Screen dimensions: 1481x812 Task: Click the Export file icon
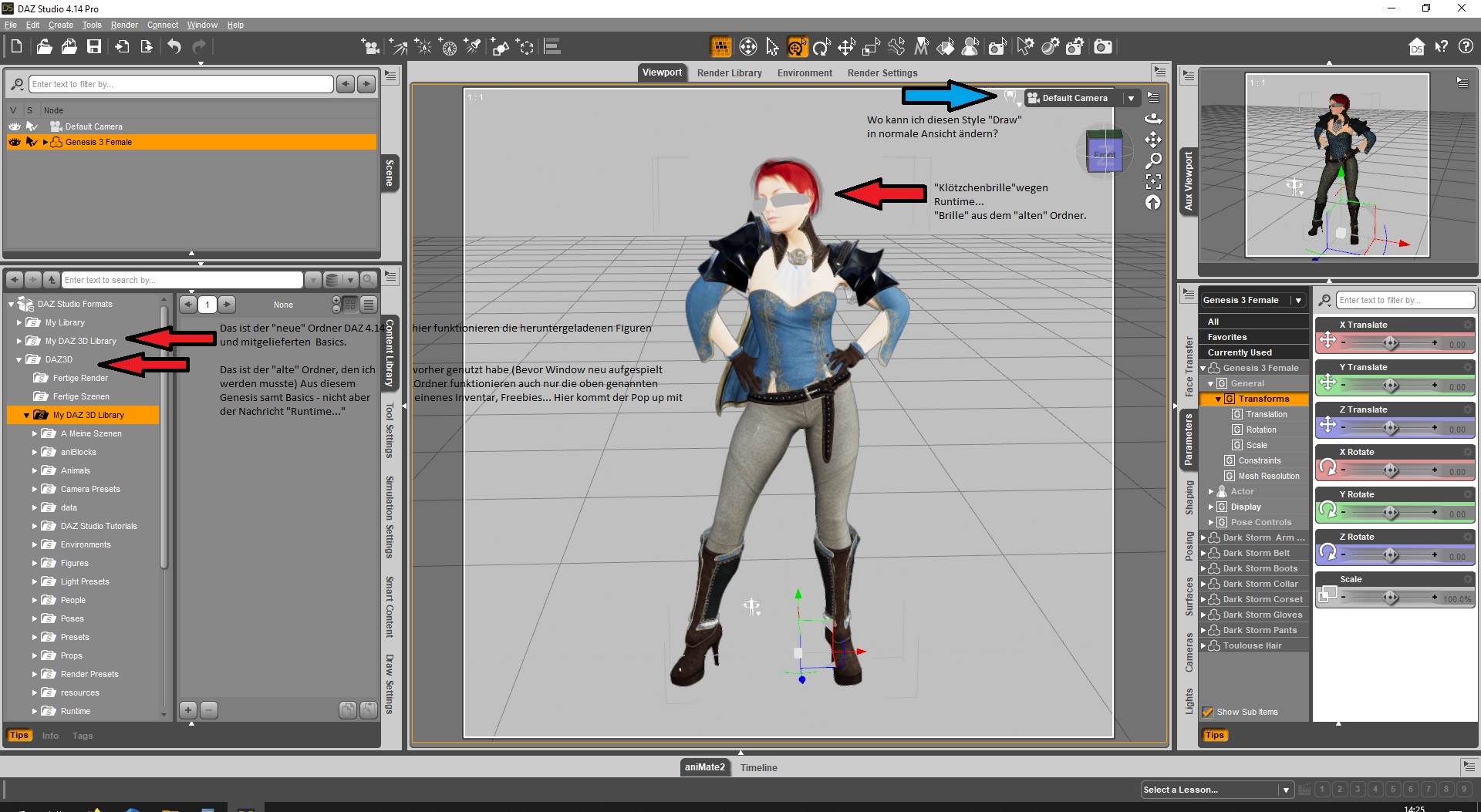[x=147, y=47]
